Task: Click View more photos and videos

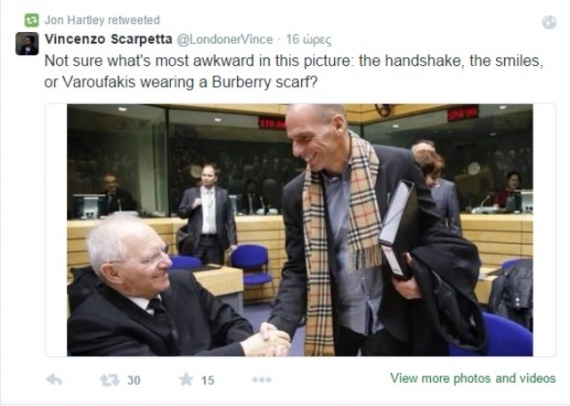Action: 473,378
